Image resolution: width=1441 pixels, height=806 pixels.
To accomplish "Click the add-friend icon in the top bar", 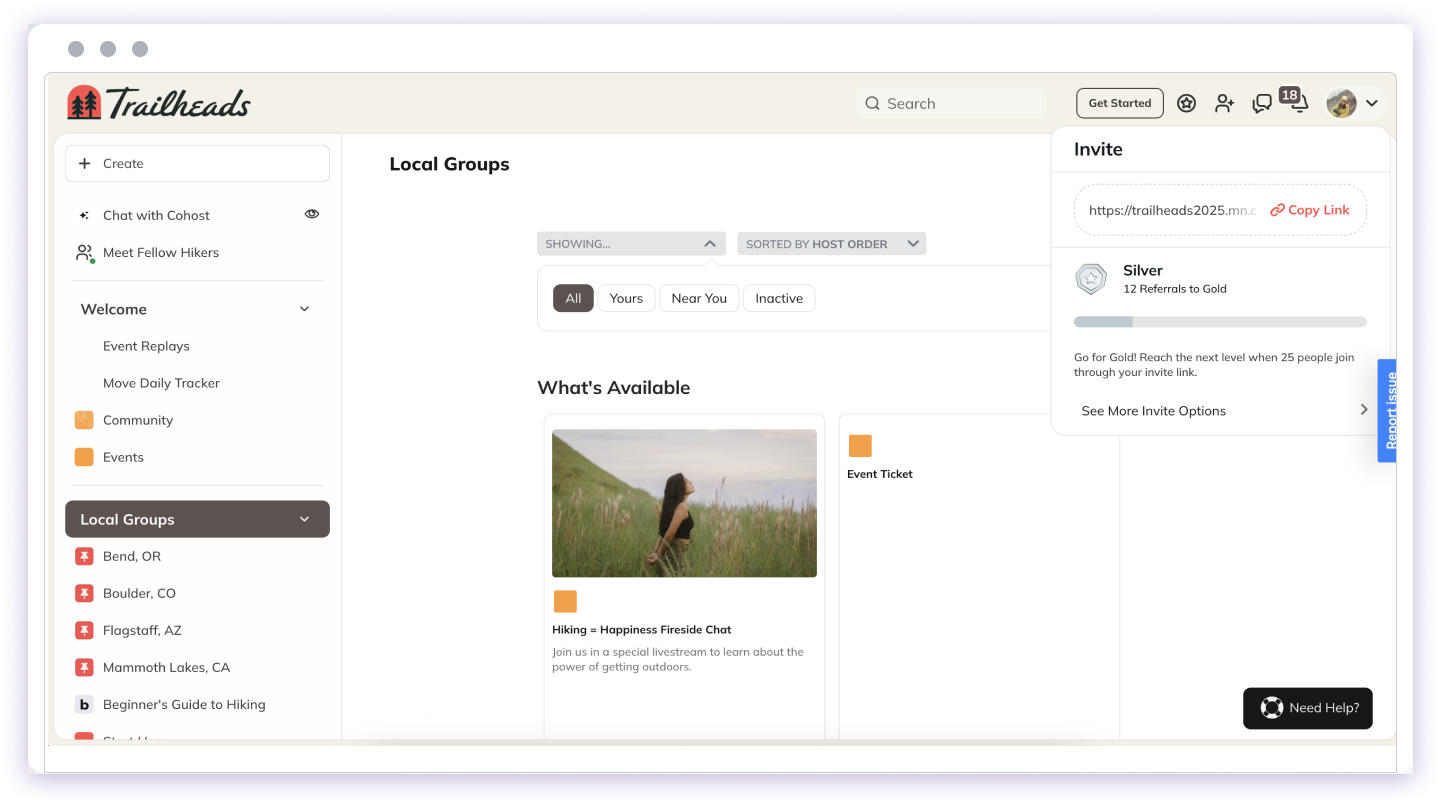I will point(1224,102).
